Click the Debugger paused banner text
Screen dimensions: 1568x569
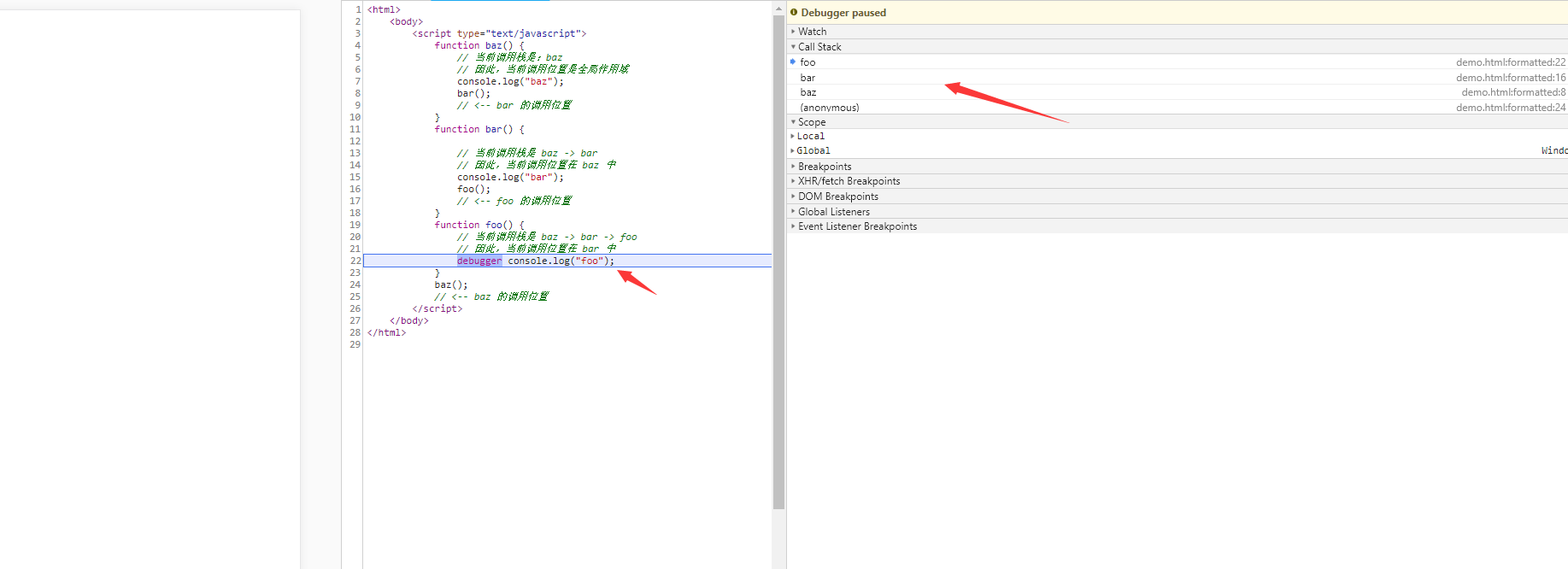pos(843,13)
